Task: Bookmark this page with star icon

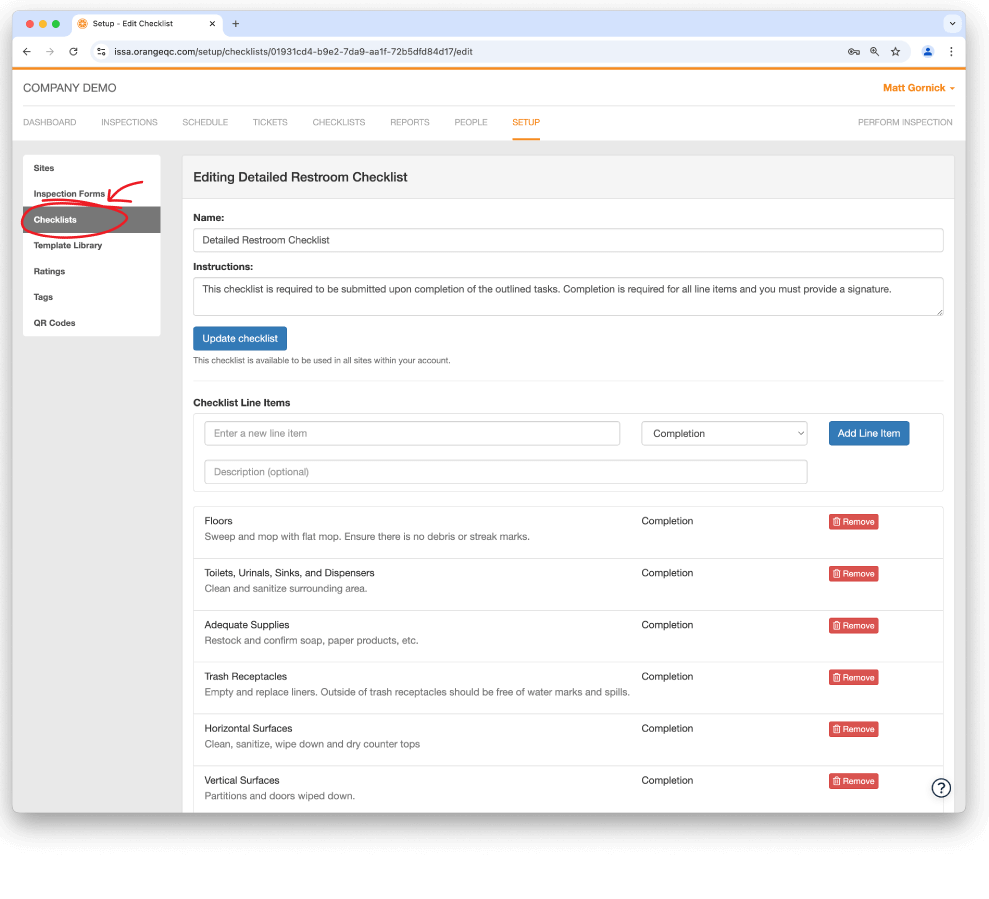Action: click(895, 51)
